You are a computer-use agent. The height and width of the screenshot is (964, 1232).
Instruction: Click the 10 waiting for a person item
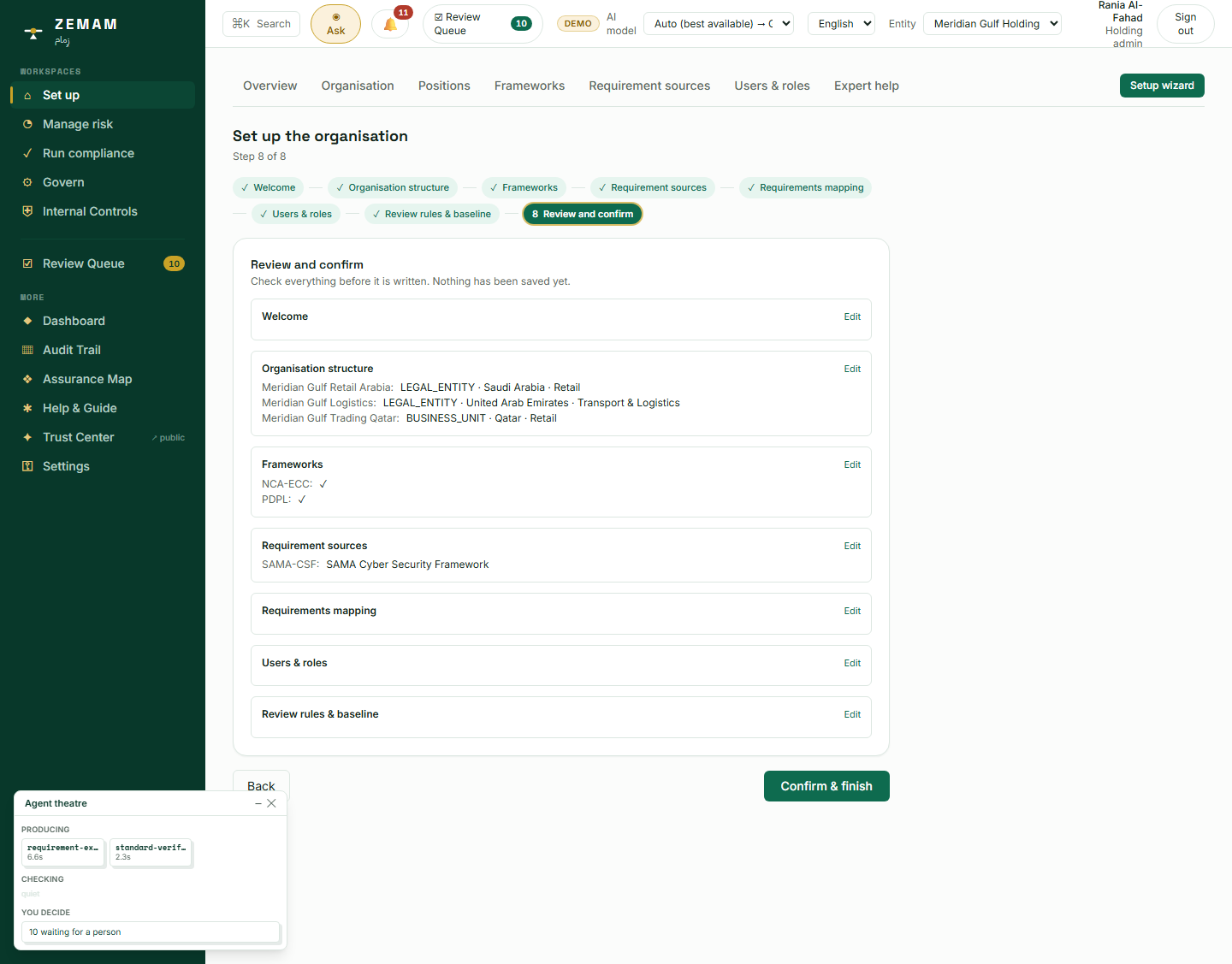pyautogui.click(x=151, y=932)
